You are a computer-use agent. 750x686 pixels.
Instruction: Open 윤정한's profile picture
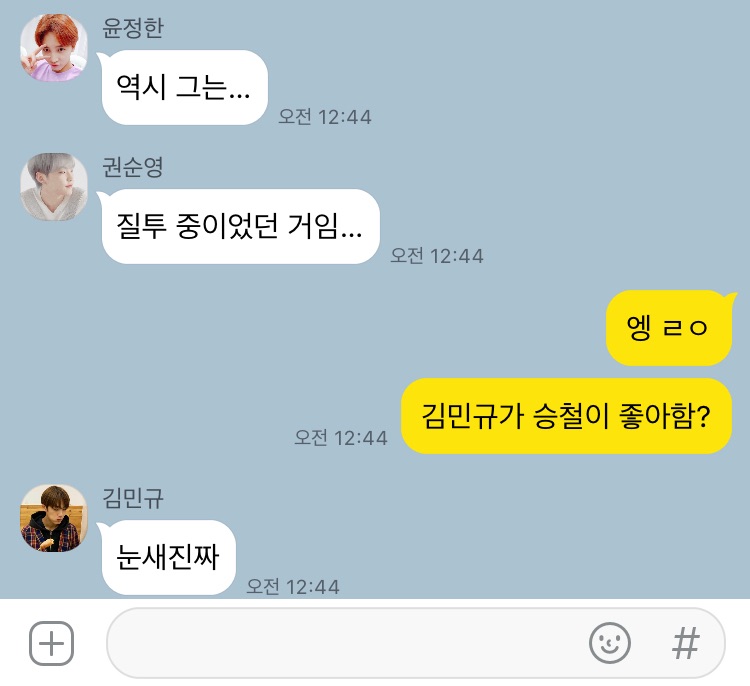click(54, 48)
